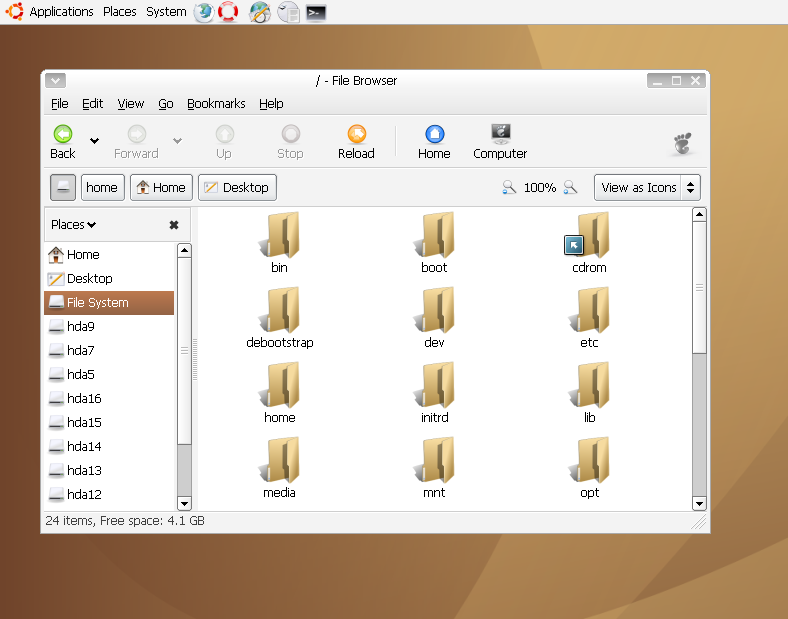Select the home folder icon
The image size is (788, 619).
(280, 385)
